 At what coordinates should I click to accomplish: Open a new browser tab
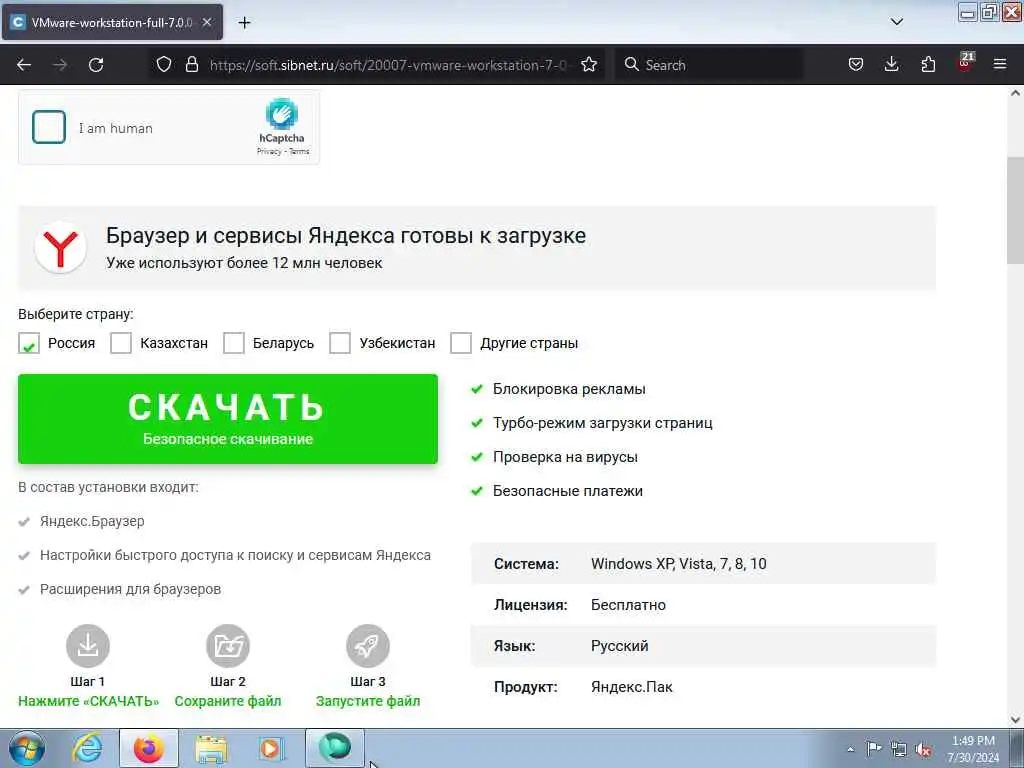coord(244,23)
